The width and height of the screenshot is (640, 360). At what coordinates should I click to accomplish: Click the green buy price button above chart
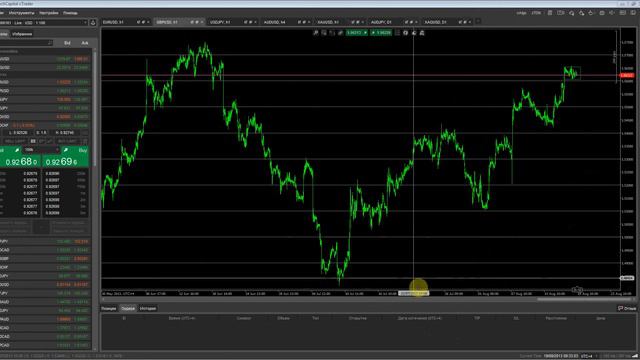point(381,33)
